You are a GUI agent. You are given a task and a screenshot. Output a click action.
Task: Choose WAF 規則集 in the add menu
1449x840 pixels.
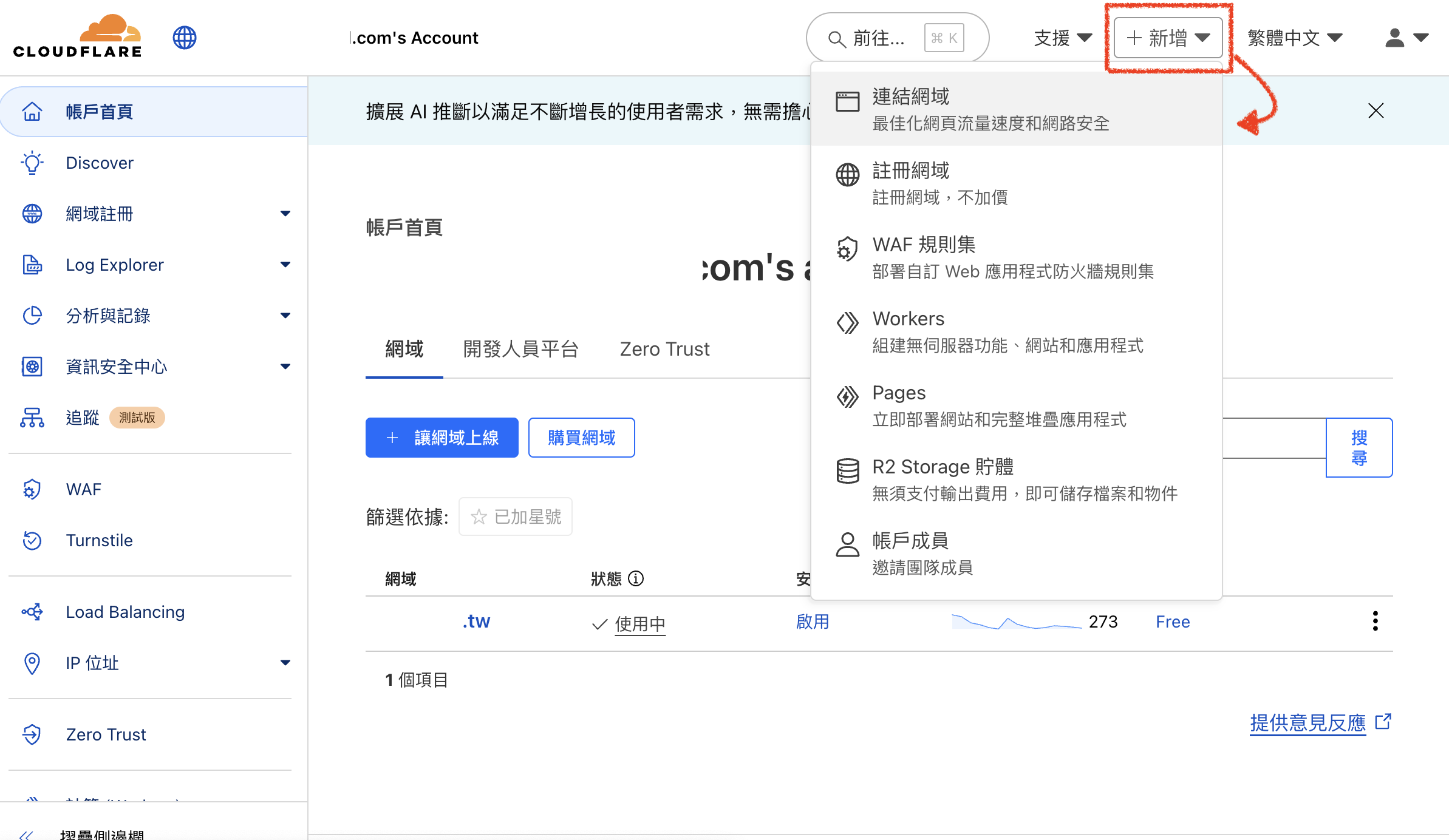coord(1016,257)
